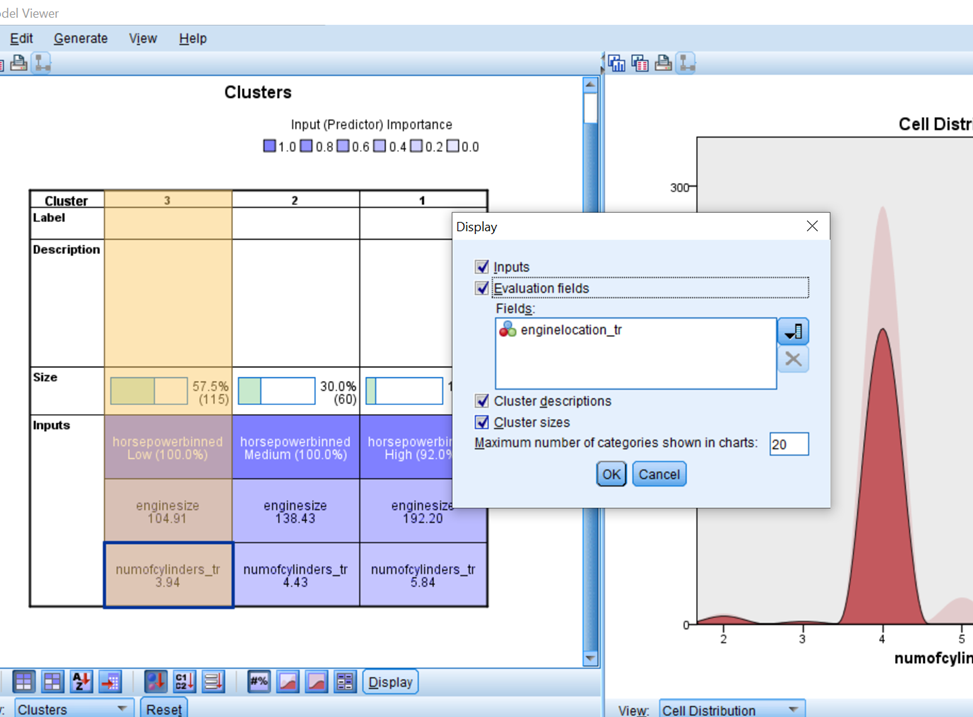Image resolution: width=973 pixels, height=717 pixels.
Task: Click the Reset button
Action: click(x=163, y=709)
